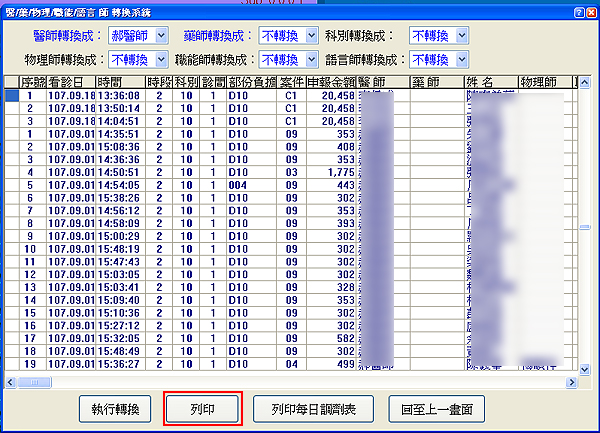Screen dimensions: 600x433
Task: Click the 看診日 column header
Action: tap(70, 81)
